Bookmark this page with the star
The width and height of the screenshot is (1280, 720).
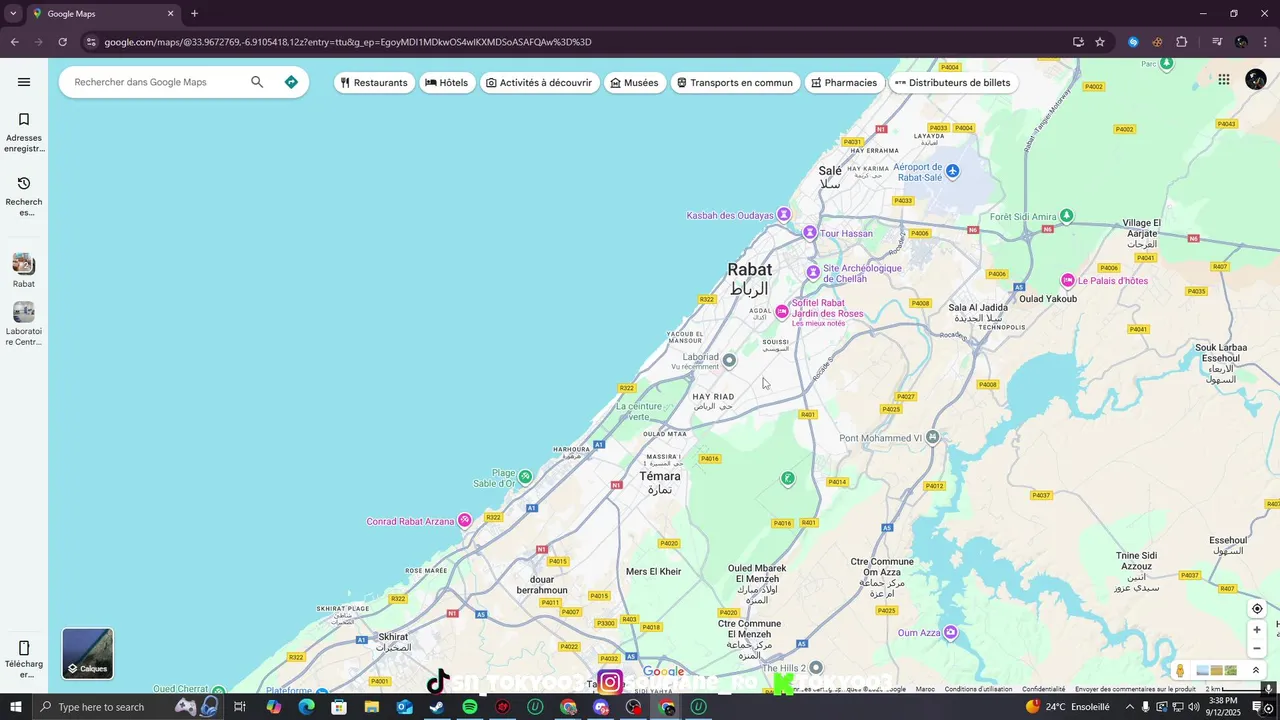point(1100,42)
